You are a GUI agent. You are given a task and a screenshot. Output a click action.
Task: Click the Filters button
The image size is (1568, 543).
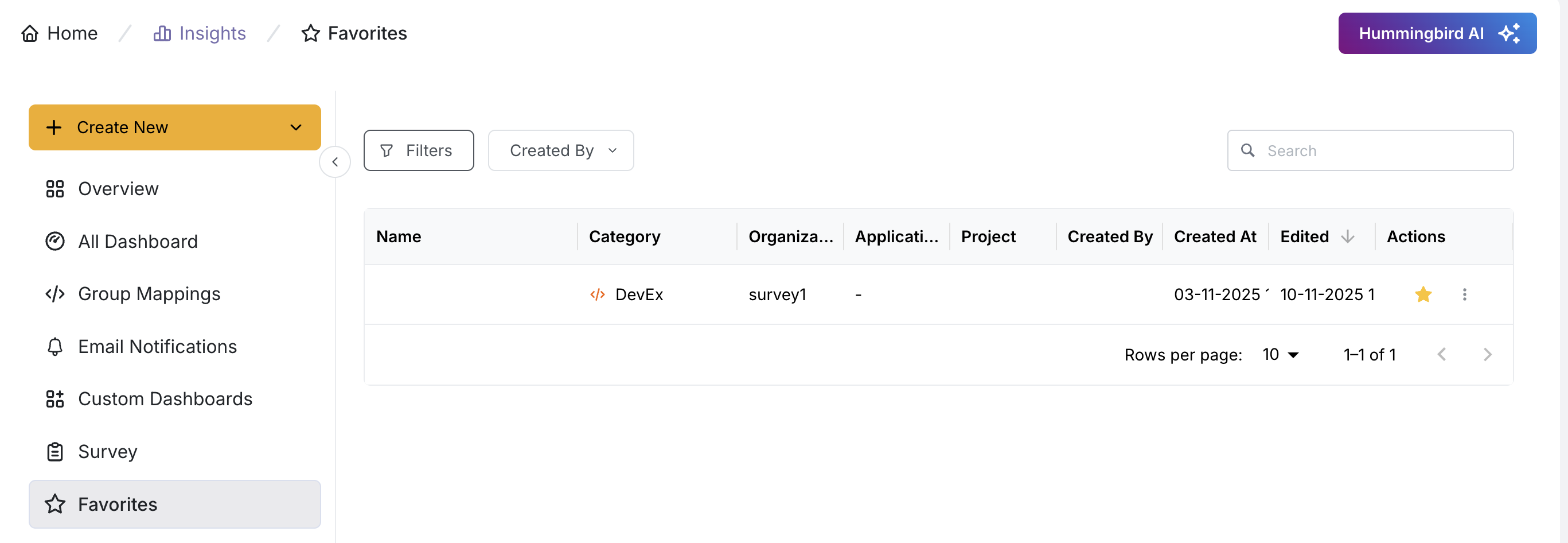pos(418,150)
